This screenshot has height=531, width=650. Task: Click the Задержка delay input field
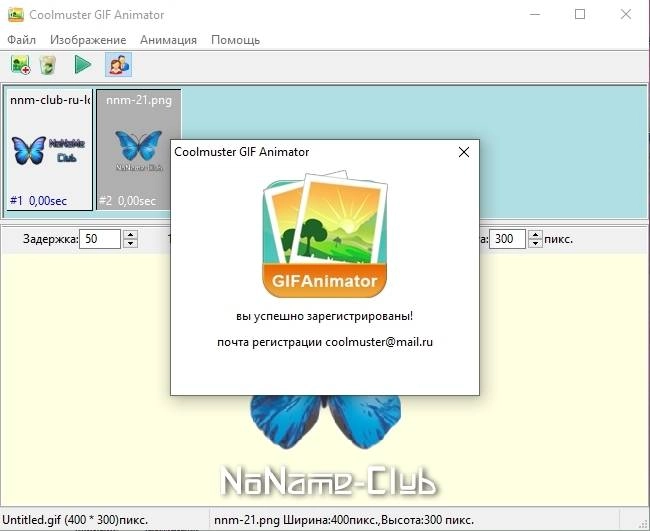(x=100, y=239)
